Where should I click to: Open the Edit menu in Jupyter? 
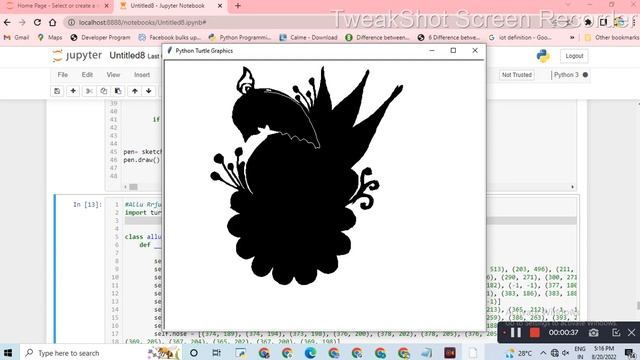coord(87,75)
